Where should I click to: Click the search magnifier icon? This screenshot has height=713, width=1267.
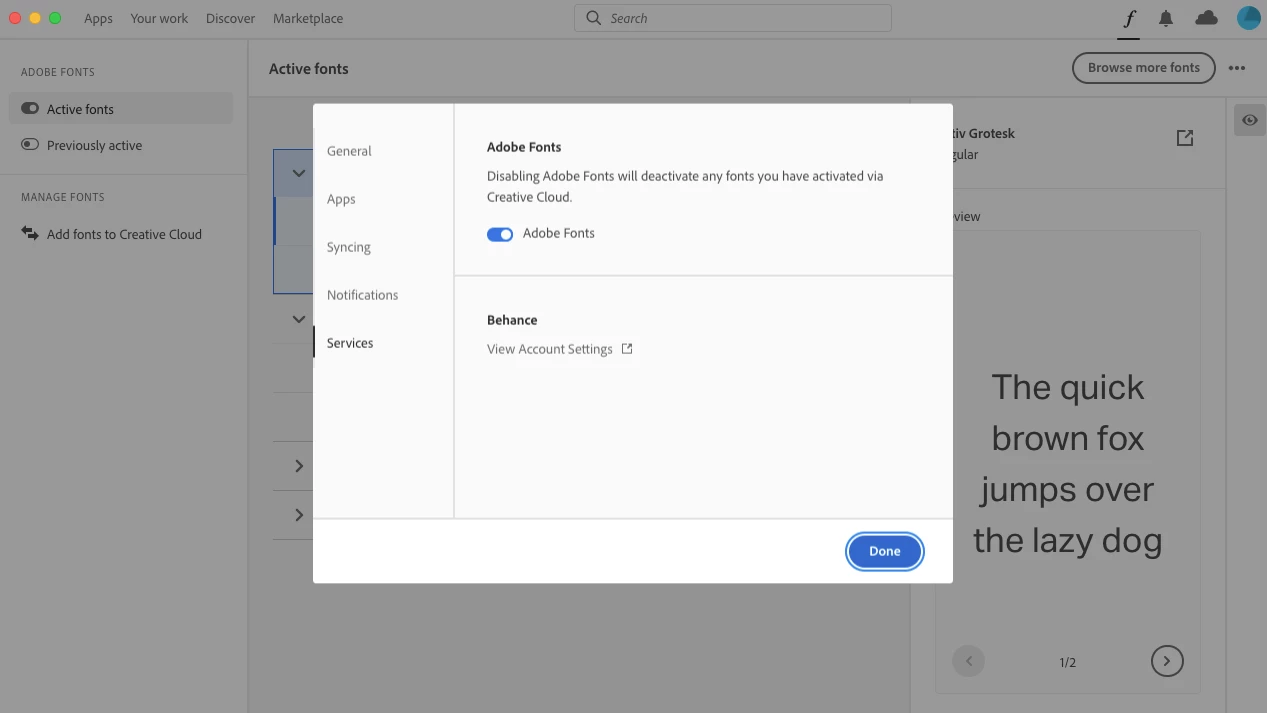click(x=594, y=18)
